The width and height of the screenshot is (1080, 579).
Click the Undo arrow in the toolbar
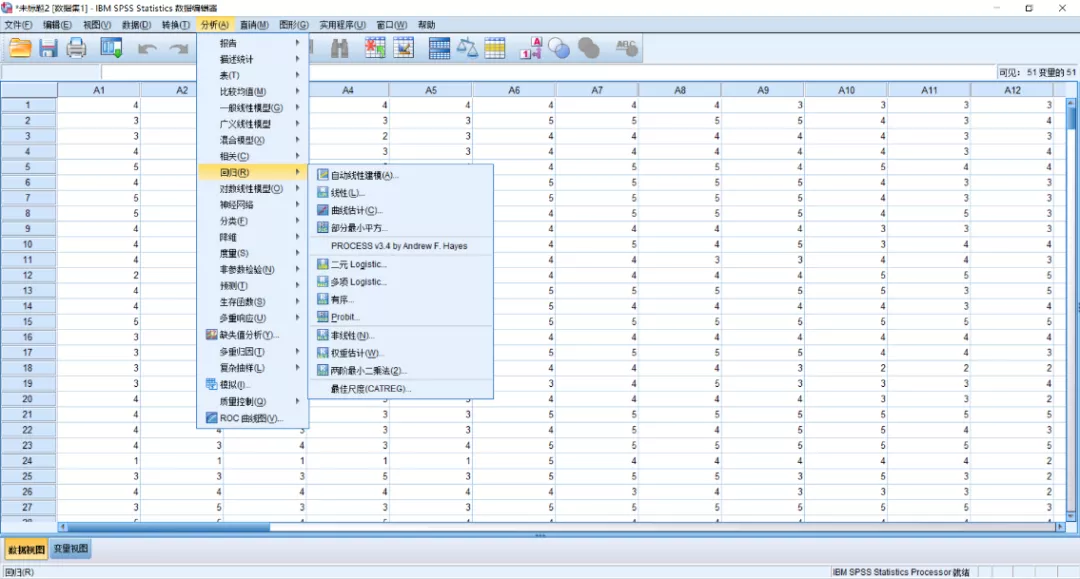(x=147, y=48)
